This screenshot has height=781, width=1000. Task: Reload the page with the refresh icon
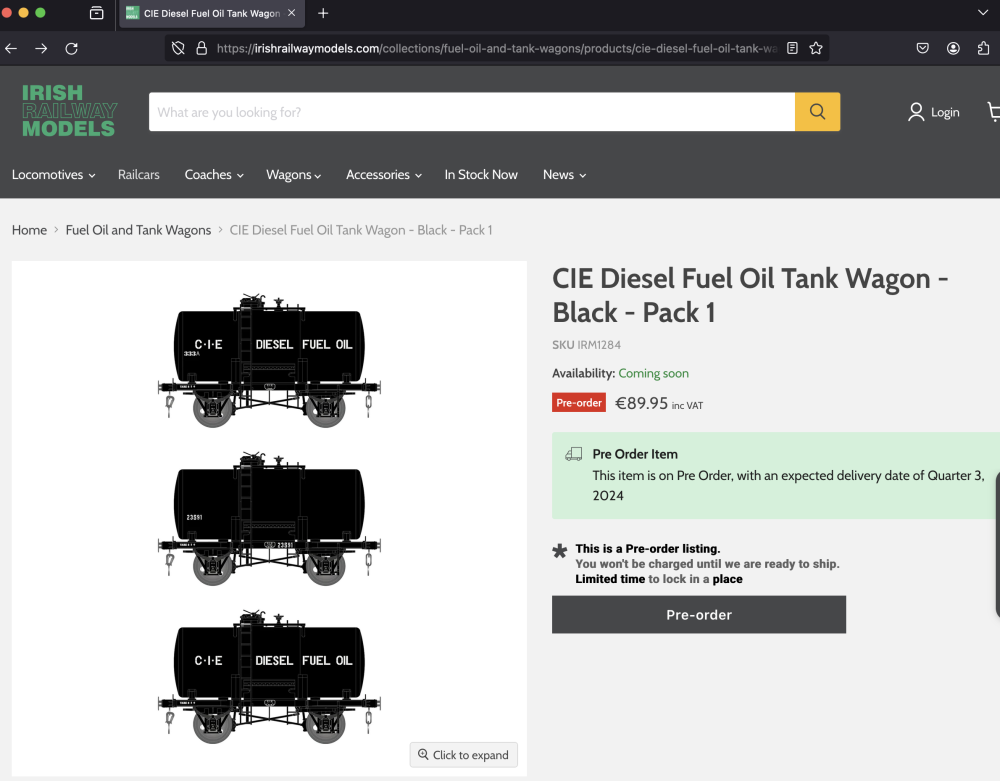click(71, 48)
